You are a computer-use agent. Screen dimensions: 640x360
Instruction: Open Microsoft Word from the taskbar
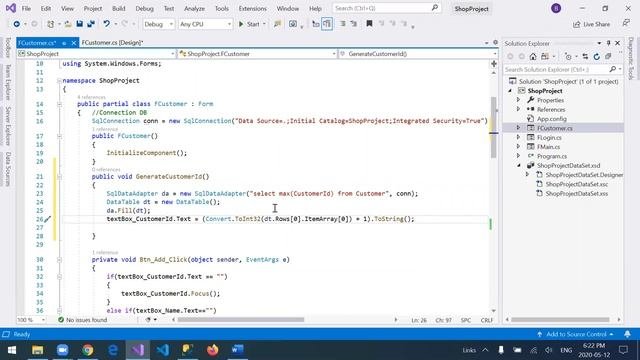tap(238, 350)
